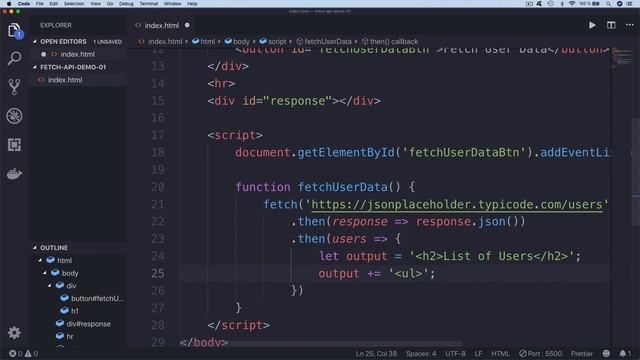
Task: Open the Window menu
Action: click(172, 4)
